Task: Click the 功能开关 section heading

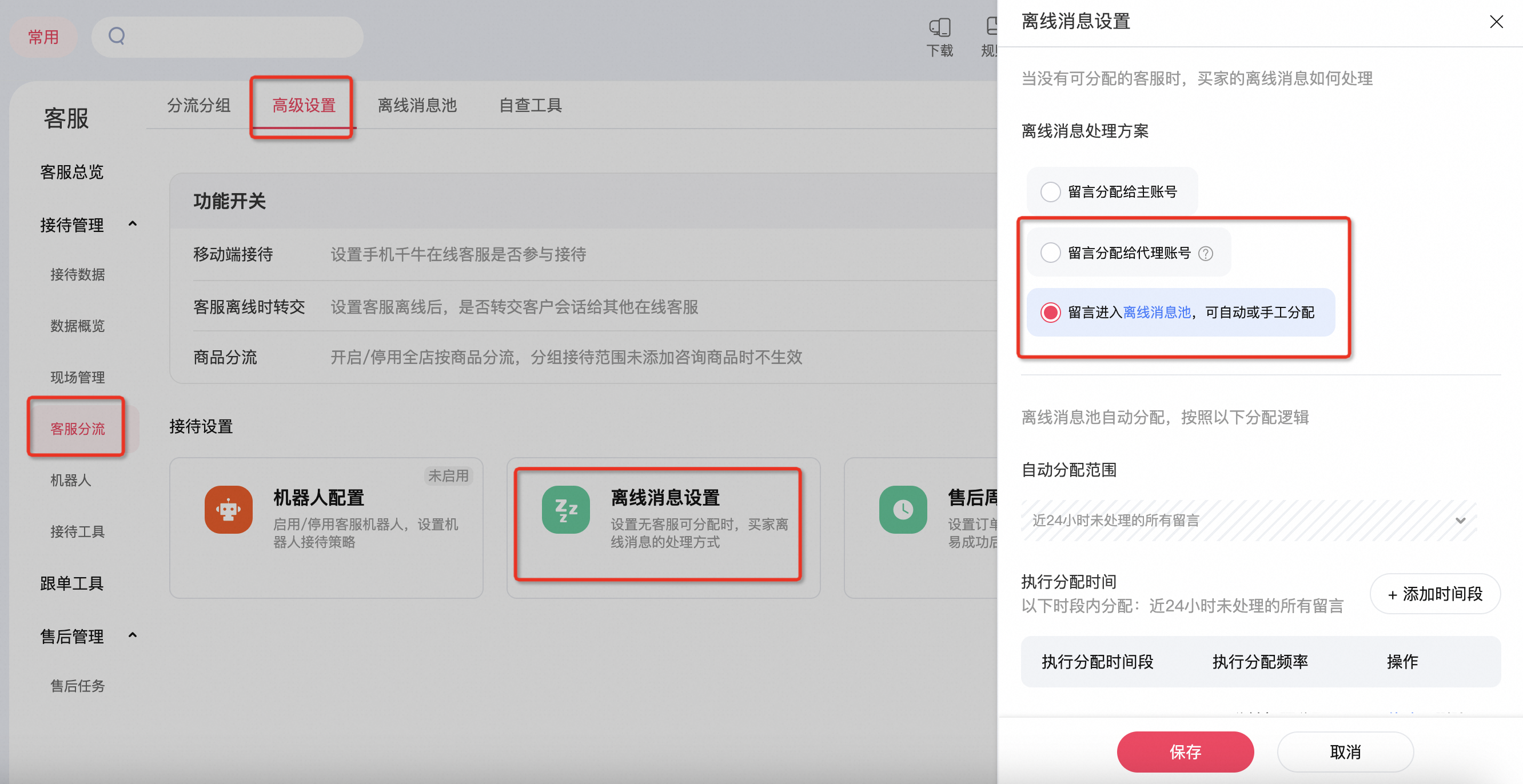Action: (229, 201)
